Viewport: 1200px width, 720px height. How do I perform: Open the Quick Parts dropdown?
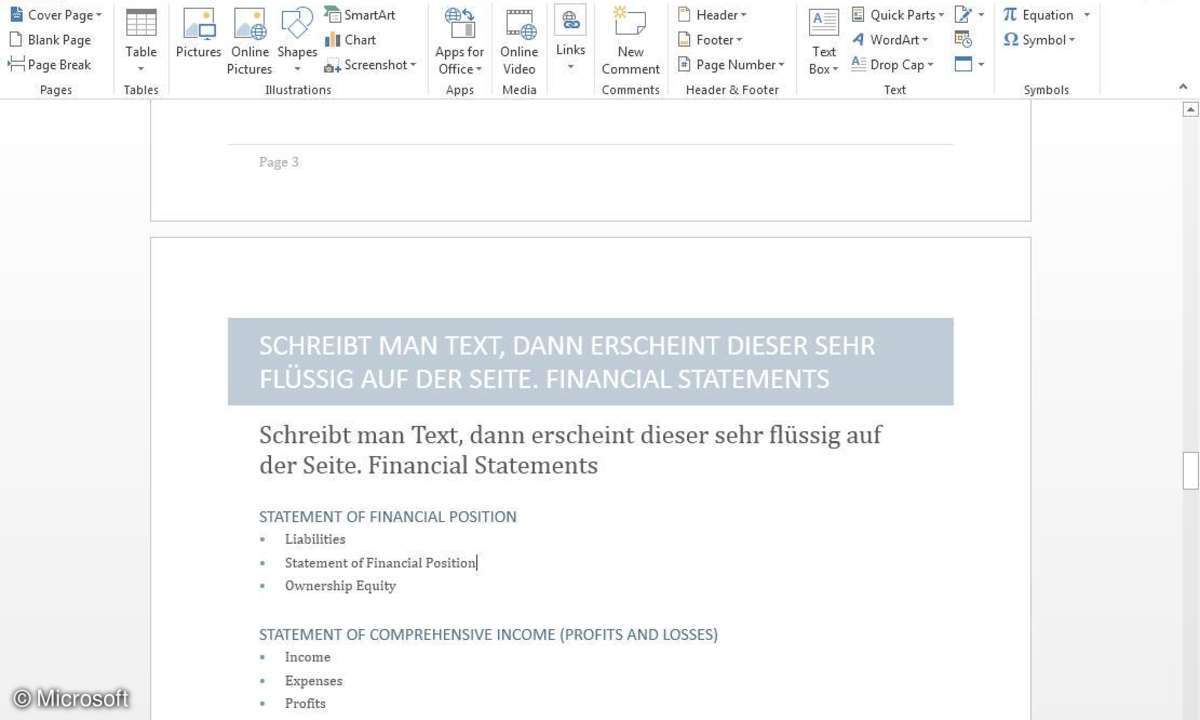pos(898,15)
